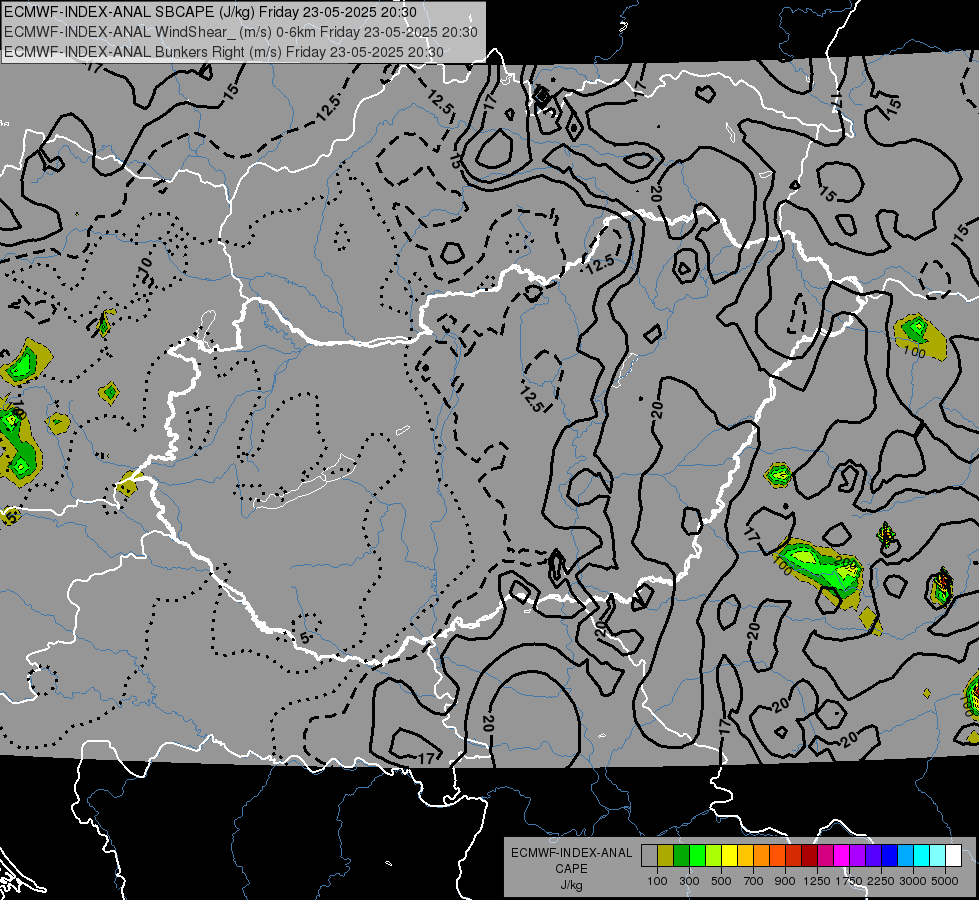Click the 900 value on legend scale
The height and width of the screenshot is (900, 979).
(x=785, y=881)
